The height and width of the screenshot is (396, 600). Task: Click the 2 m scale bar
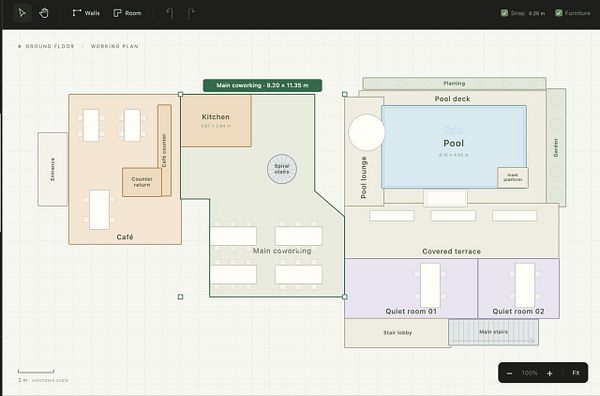(36, 371)
